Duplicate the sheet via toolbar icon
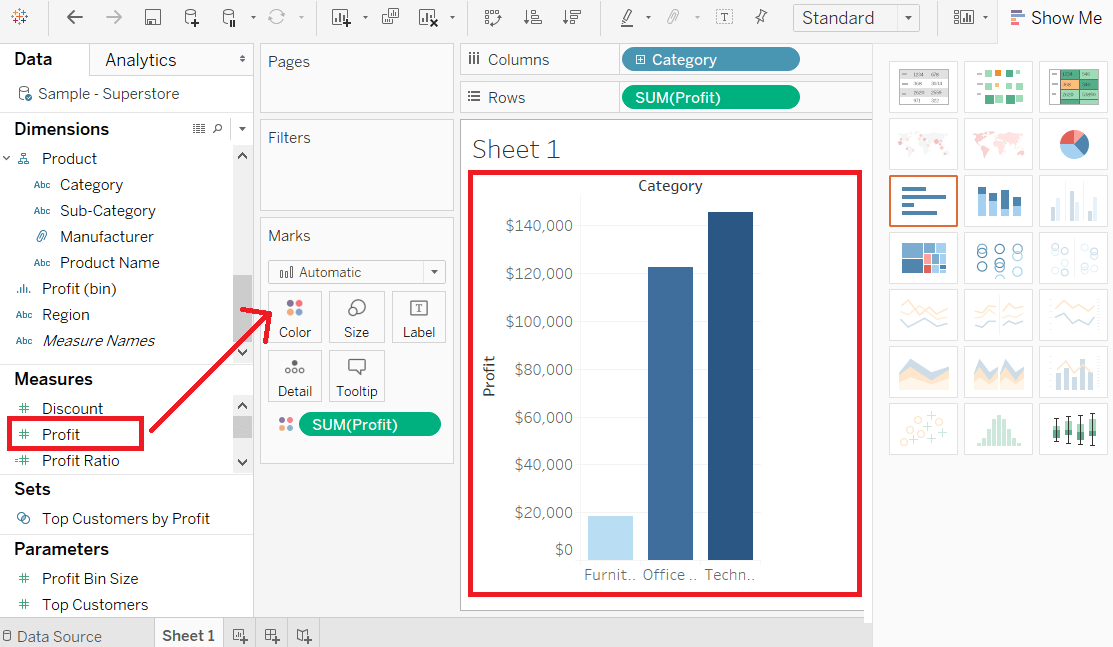 click(390, 17)
